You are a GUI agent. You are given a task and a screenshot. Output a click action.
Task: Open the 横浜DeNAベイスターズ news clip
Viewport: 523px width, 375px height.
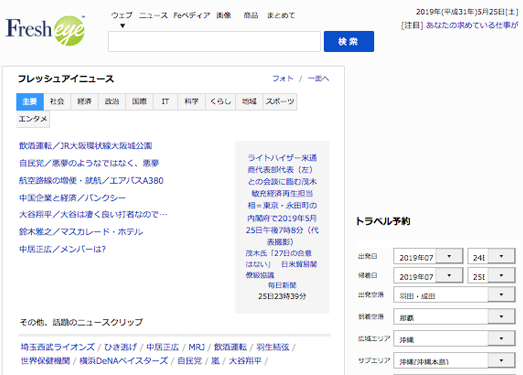tap(124, 361)
